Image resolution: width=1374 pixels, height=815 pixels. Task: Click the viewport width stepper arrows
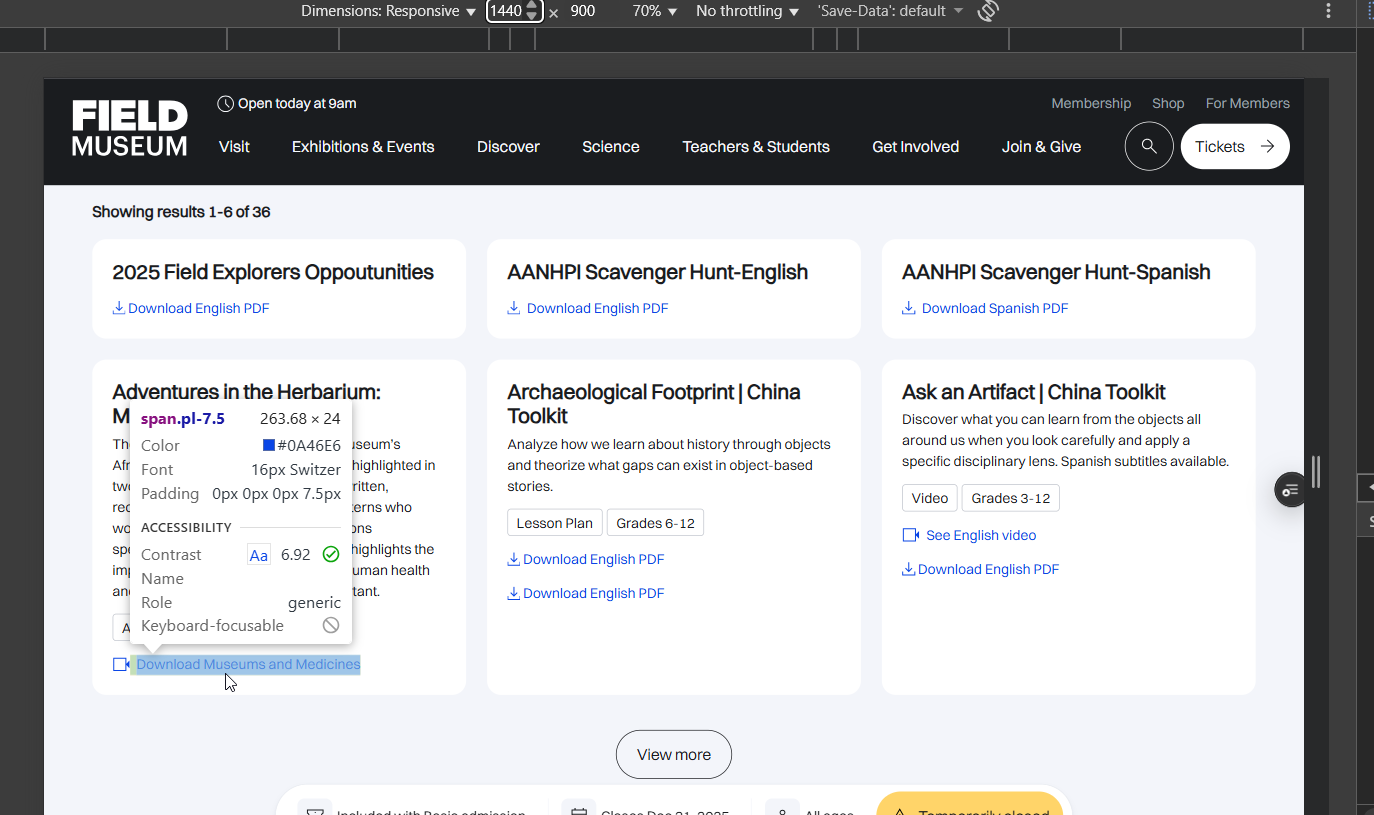[532, 11]
